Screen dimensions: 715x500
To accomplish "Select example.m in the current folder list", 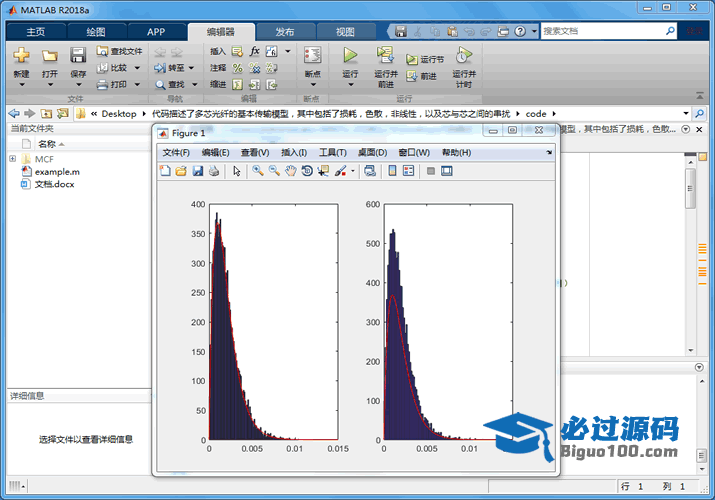I will tap(56, 172).
